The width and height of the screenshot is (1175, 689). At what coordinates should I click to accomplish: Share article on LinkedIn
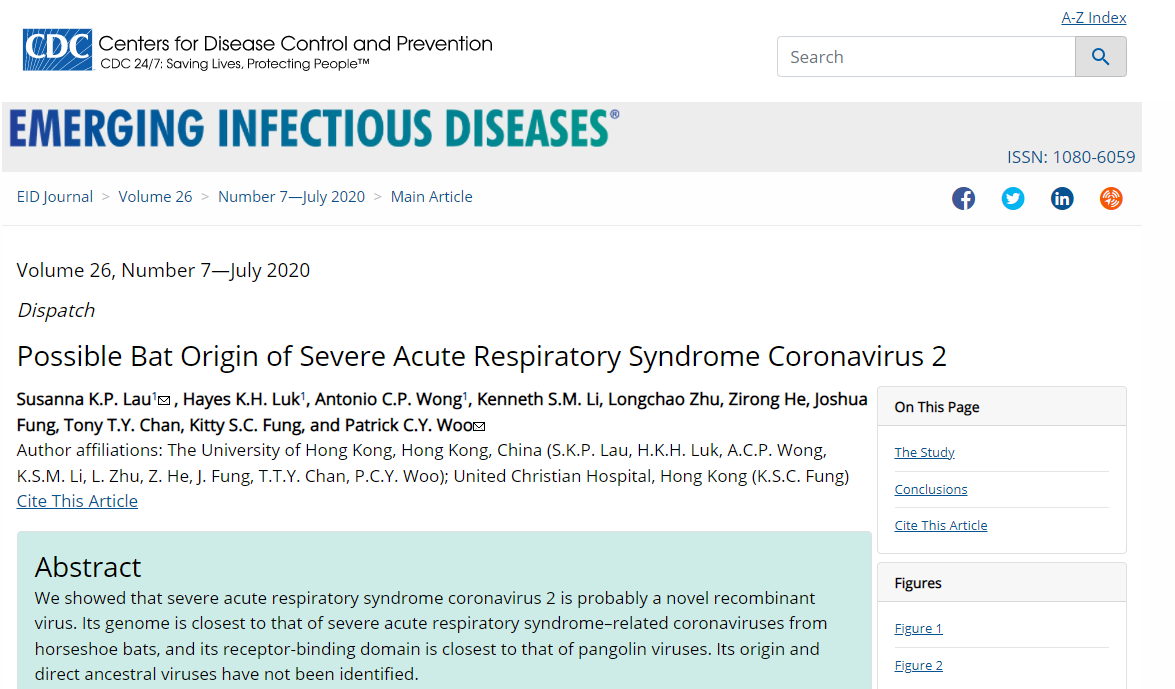pos(1062,199)
